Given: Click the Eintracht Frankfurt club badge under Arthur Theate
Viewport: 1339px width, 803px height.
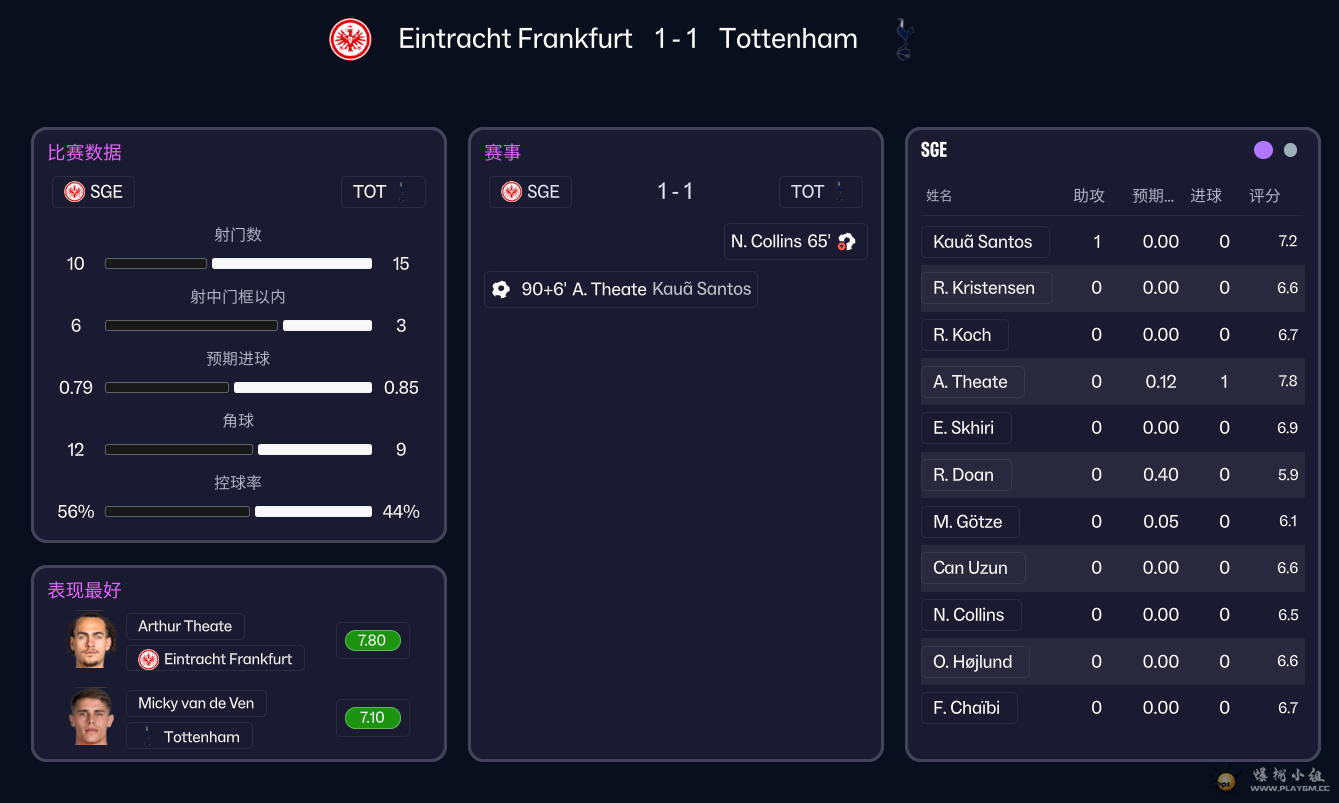Looking at the screenshot, I should (149, 659).
